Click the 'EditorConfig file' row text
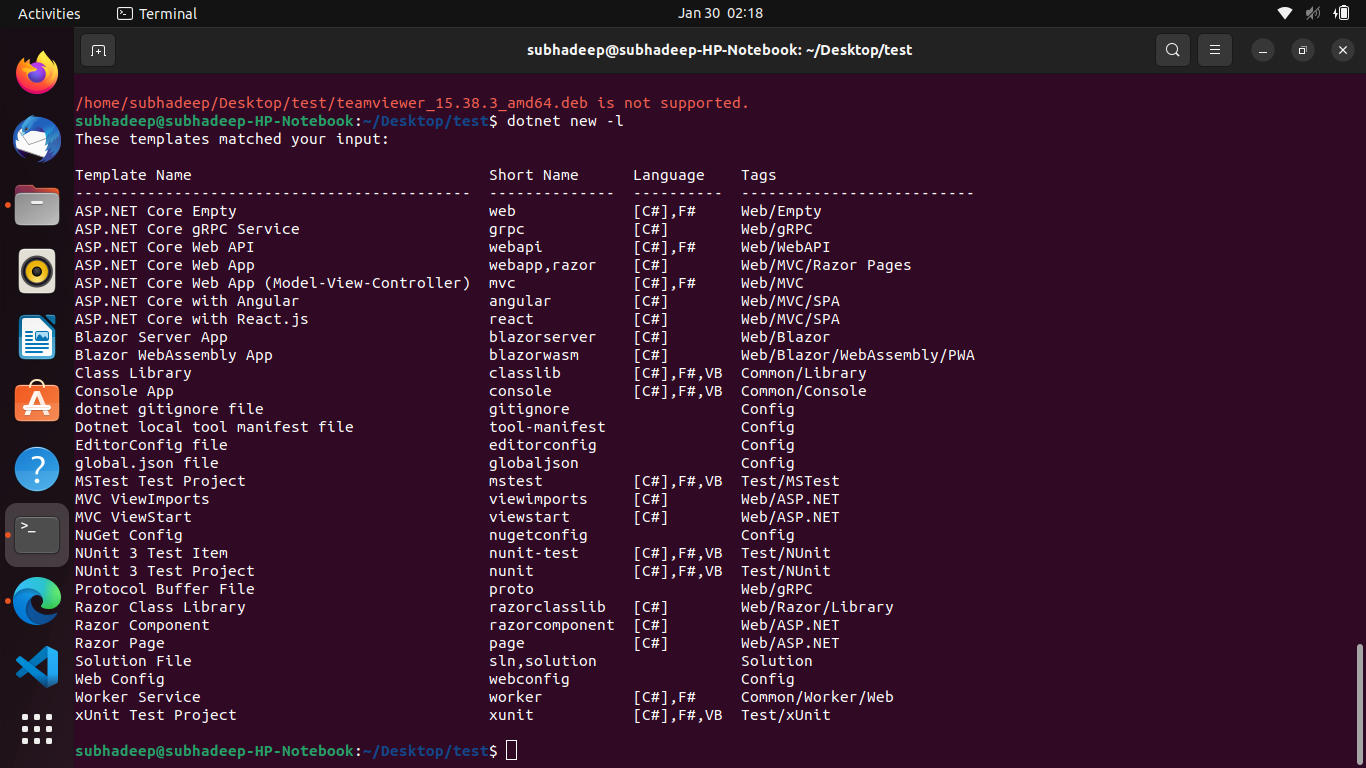1366x768 pixels. coord(151,445)
